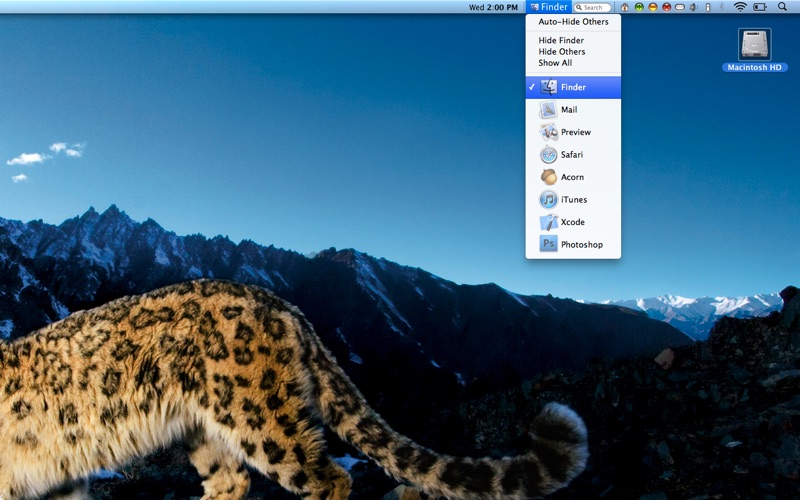
Task: Click the iTunes music note icon
Action: (x=548, y=200)
